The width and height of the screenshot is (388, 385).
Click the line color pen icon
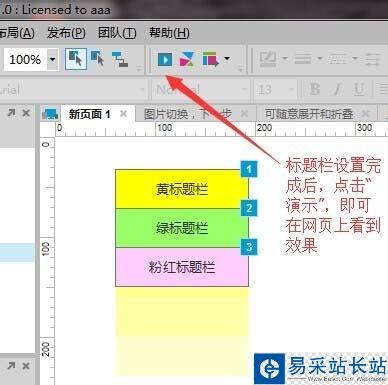[x=268, y=59]
